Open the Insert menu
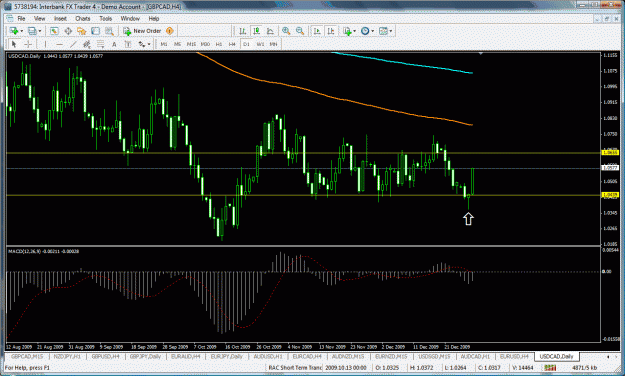The image size is (625, 376). click(x=60, y=18)
